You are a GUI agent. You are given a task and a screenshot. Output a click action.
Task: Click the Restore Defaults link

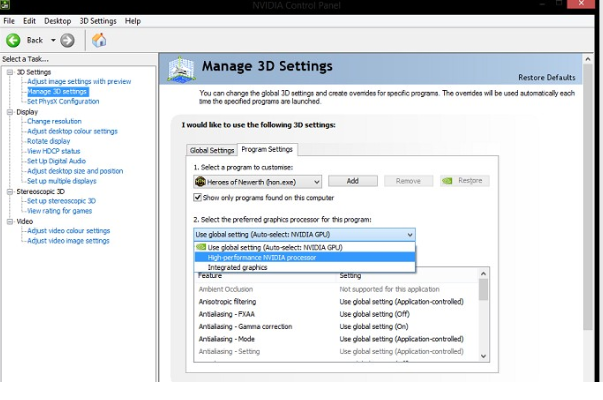[547, 77]
